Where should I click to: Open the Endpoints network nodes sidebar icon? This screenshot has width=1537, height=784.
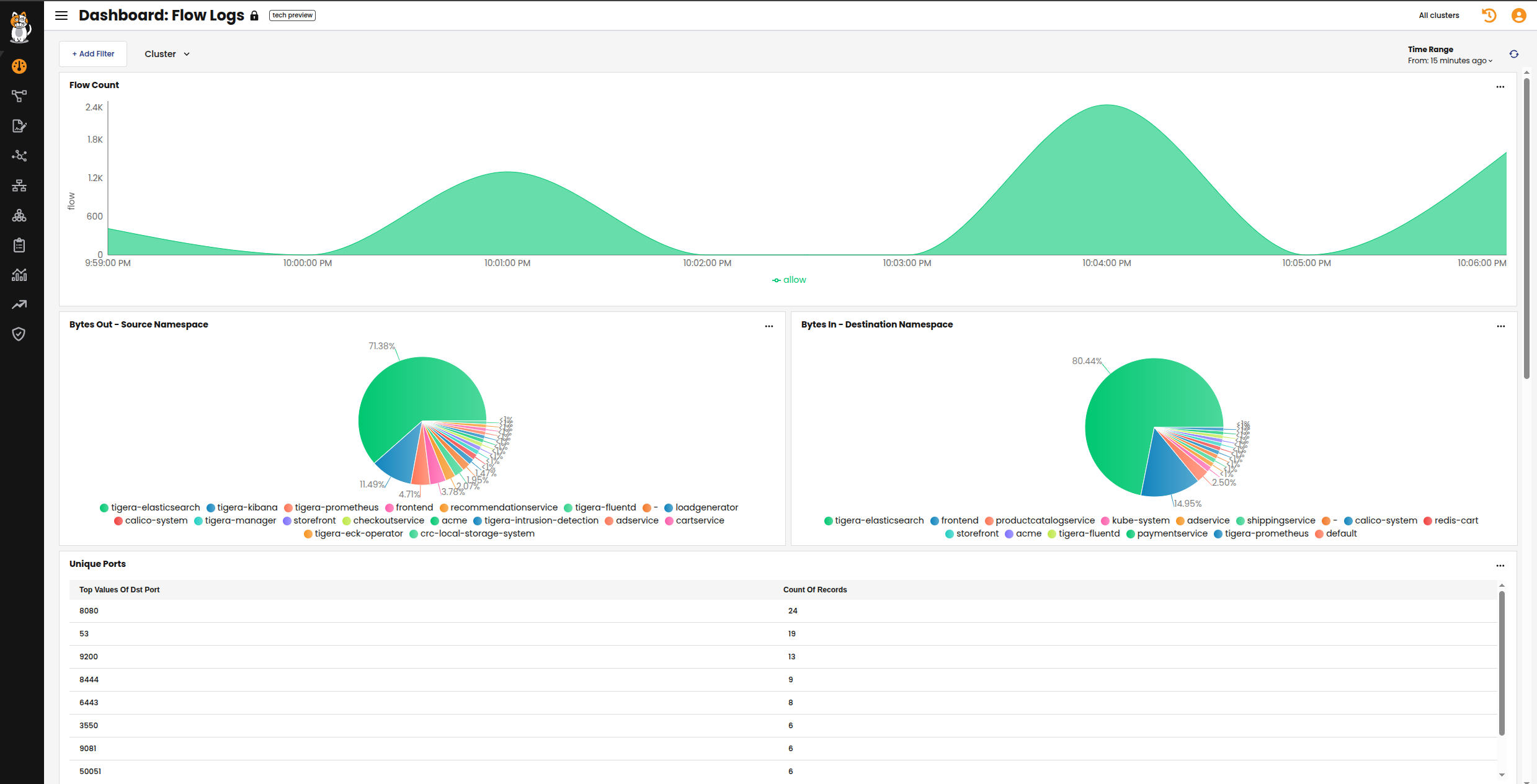pyautogui.click(x=19, y=156)
